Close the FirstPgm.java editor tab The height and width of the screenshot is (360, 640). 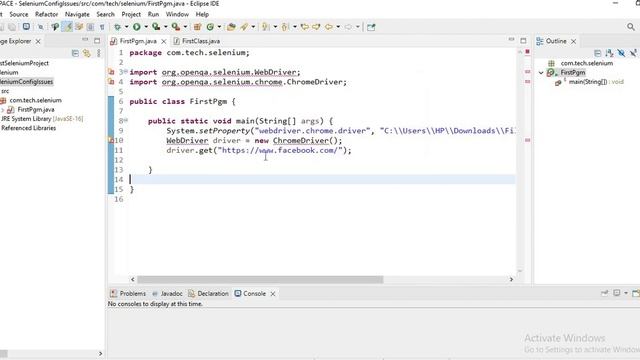tap(163, 41)
